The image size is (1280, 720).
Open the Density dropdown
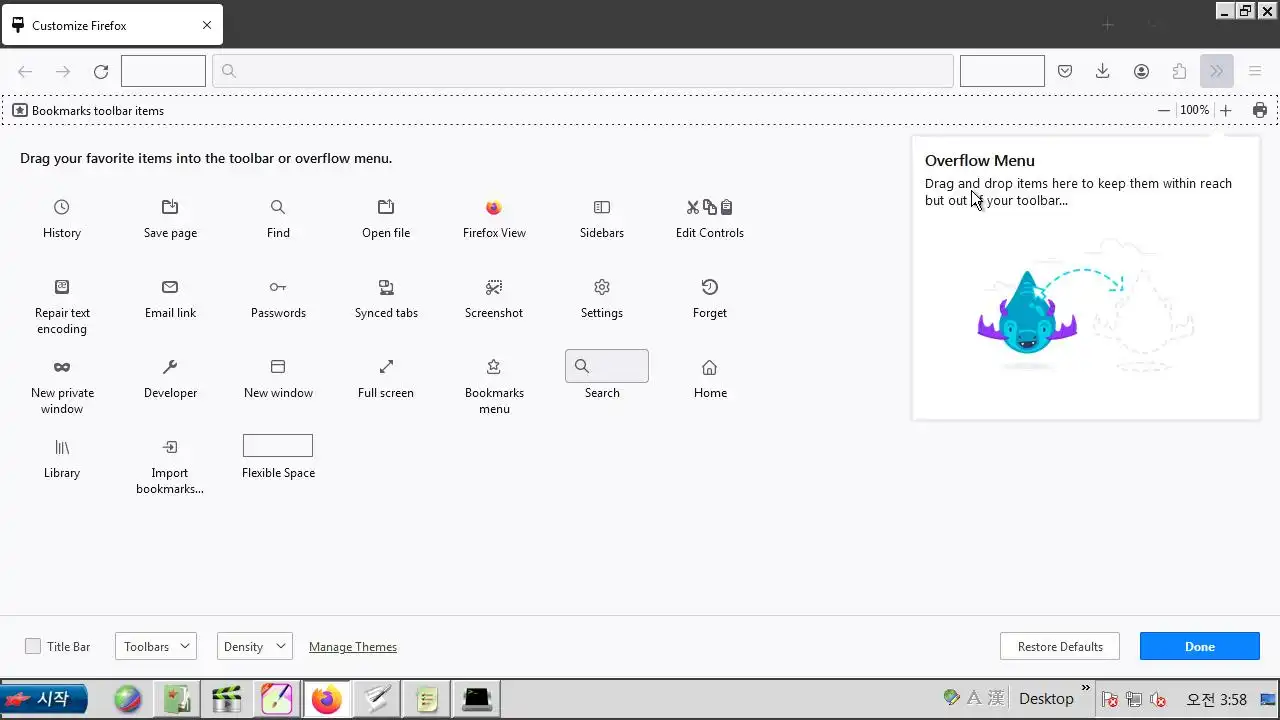click(254, 647)
